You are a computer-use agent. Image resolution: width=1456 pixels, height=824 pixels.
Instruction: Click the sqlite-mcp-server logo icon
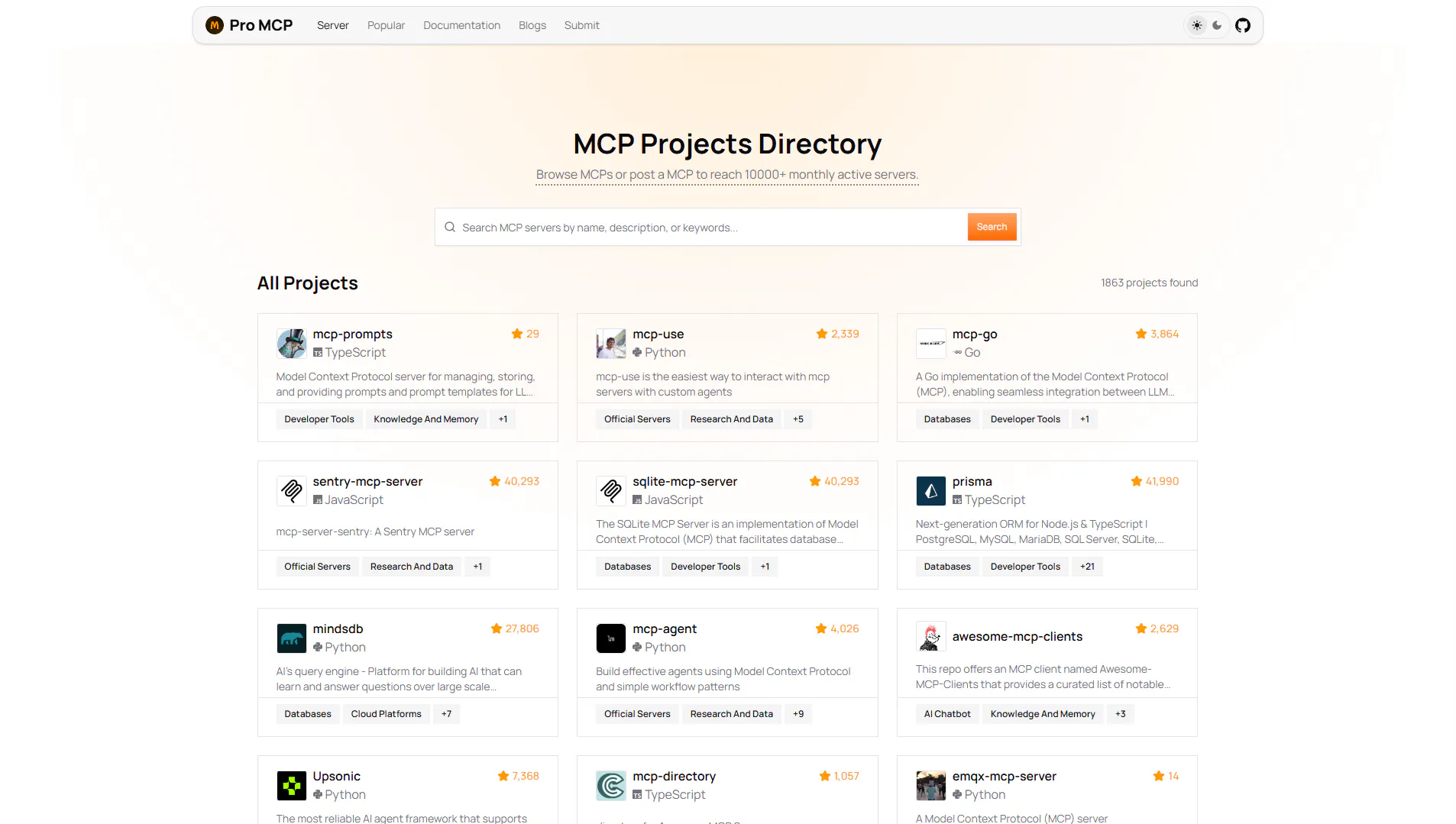(611, 491)
